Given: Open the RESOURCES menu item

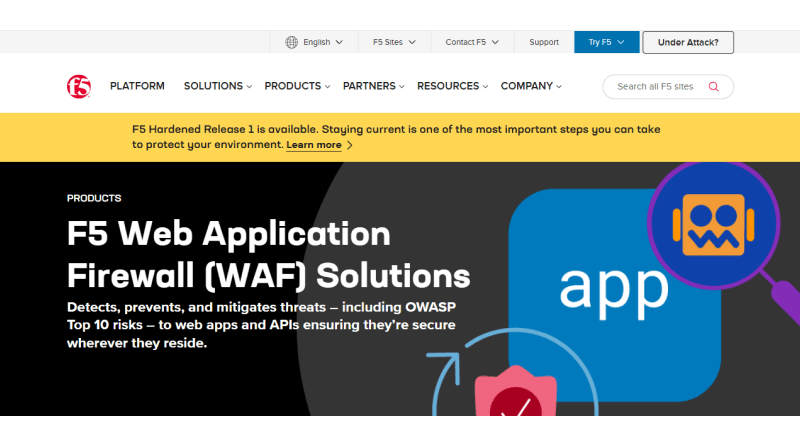Looking at the screenshot, I should click(448, 86).
